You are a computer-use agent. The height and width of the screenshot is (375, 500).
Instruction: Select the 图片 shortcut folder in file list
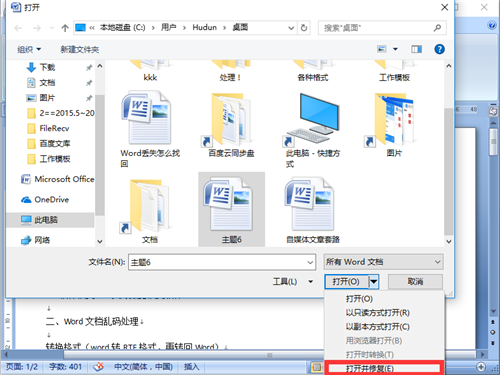394,125
